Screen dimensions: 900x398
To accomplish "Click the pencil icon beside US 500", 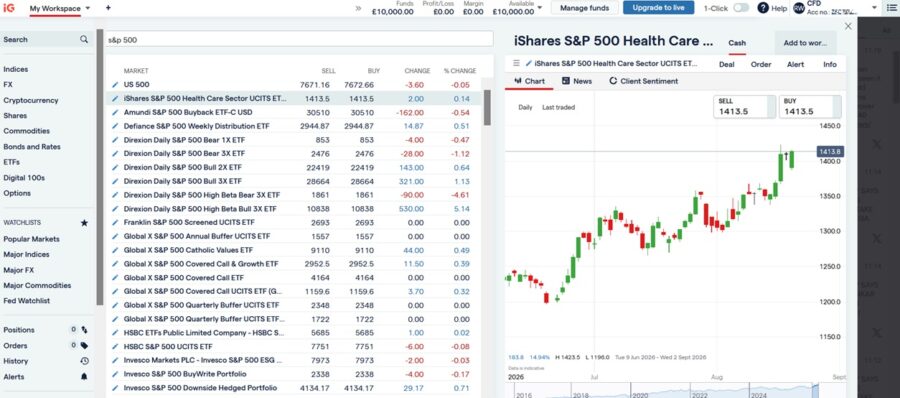I will click(115, 85).
